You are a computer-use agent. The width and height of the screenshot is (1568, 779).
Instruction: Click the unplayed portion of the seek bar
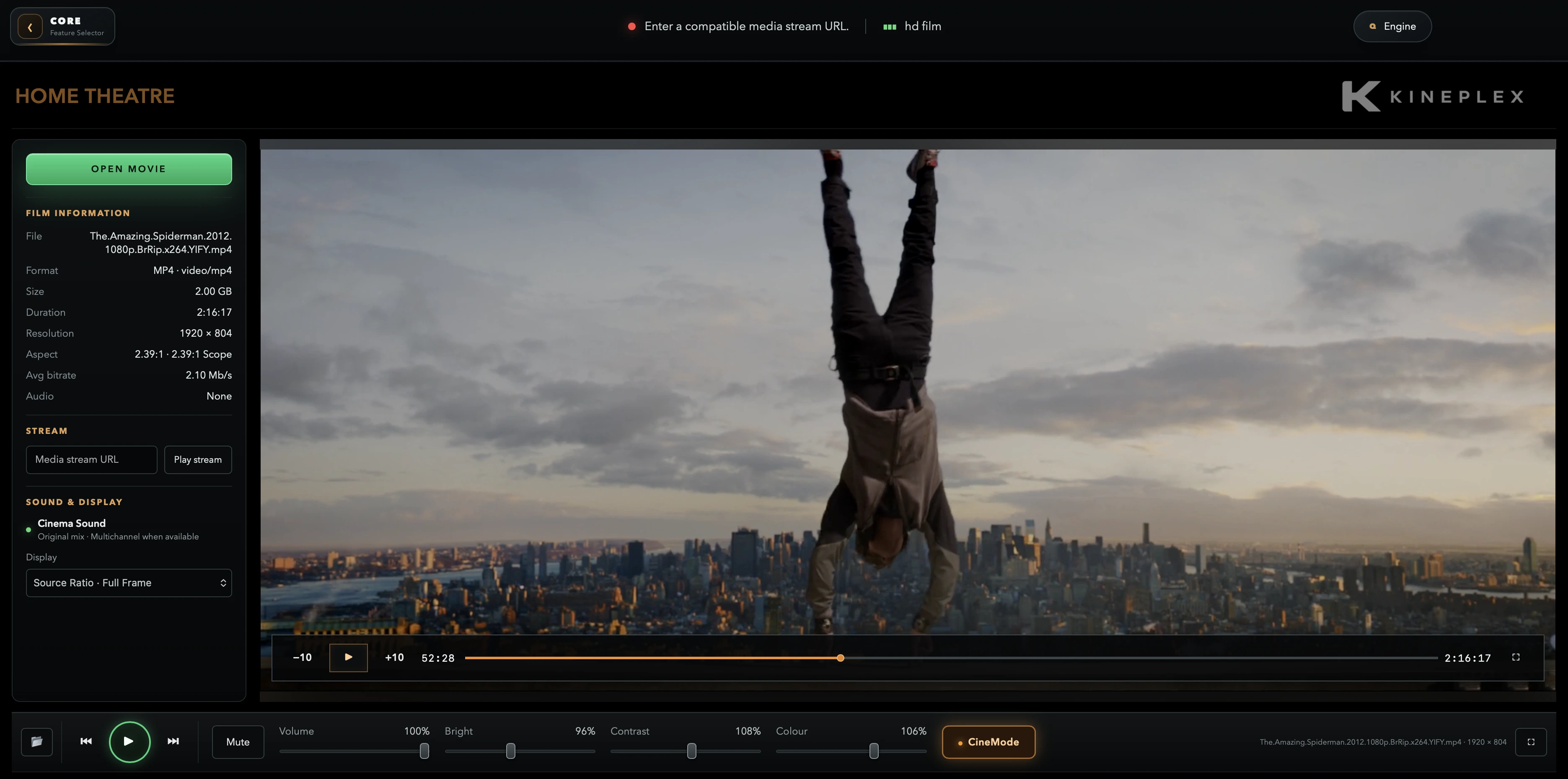(1141, 658)
